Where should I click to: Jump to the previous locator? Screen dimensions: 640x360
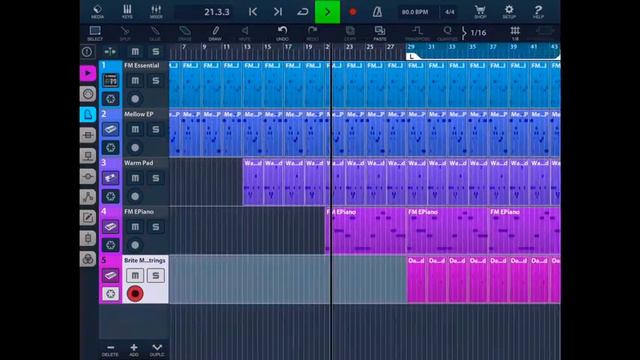253,12
